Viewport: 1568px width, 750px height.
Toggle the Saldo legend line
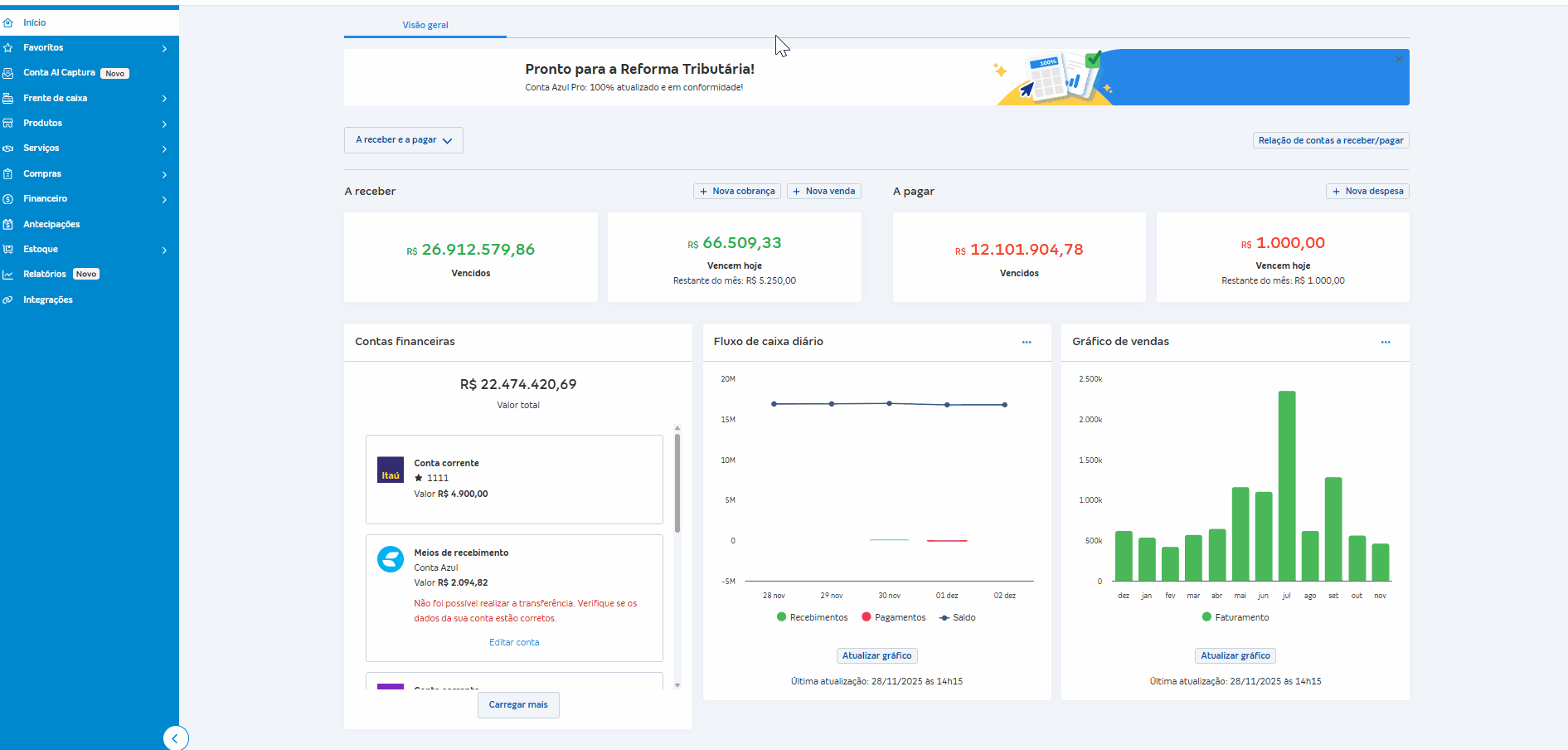[957, 617]
